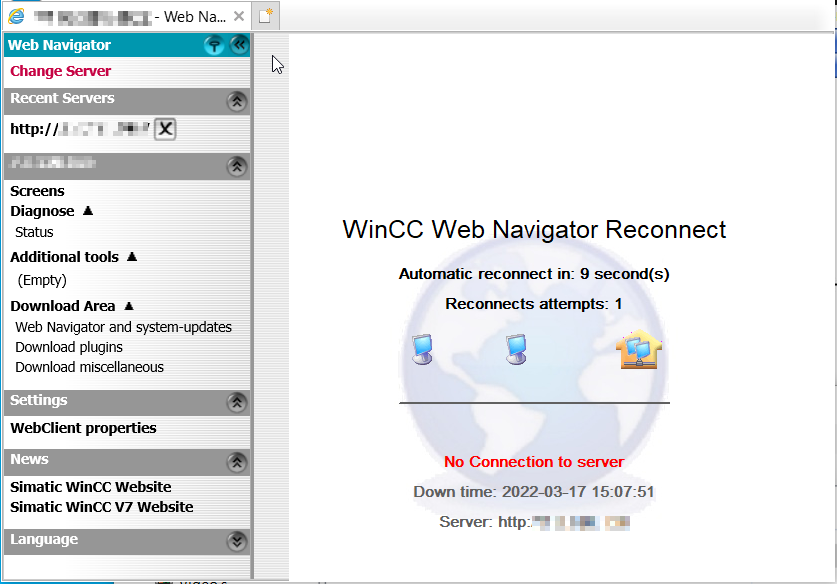Visit the Simatic WinCC V7 Website link
This screenshot has height=584, width=837.
click(x=101, y=507)
